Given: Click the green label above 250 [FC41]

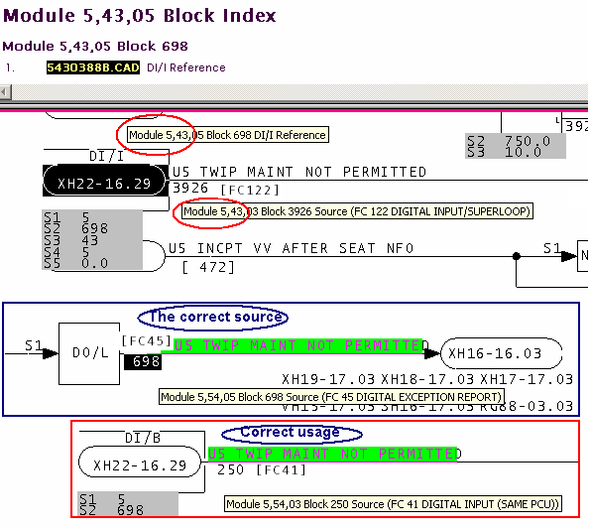Looking at the screenshot, I should pyautogui.click(x=333, y=454).
